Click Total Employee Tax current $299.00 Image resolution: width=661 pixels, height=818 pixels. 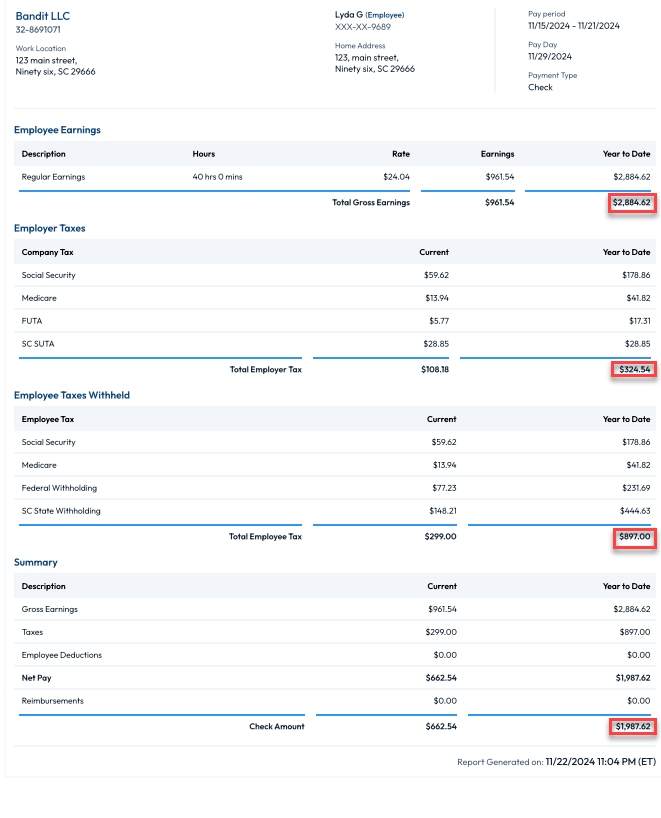tap(440, 536)
